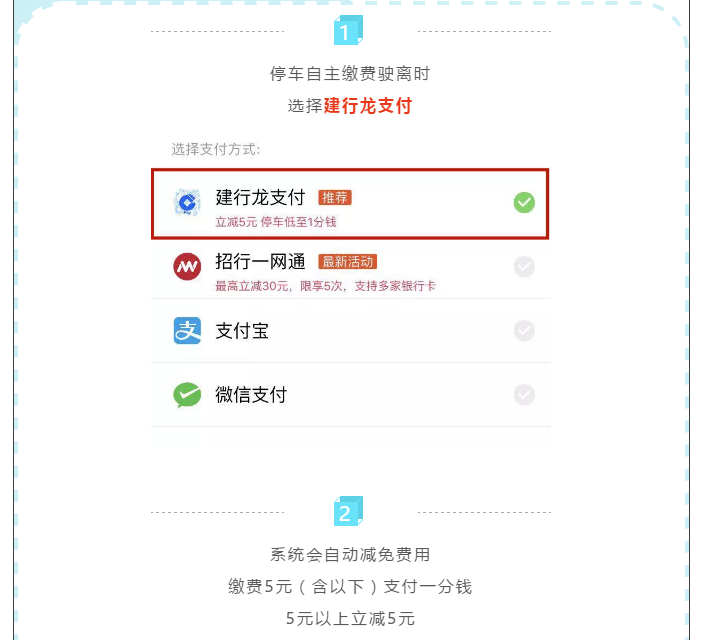Click the red 建行龙支付 heading text
The height and width of the screenshot is (640, 704).
pyautogui.click(x=368, y=106)
